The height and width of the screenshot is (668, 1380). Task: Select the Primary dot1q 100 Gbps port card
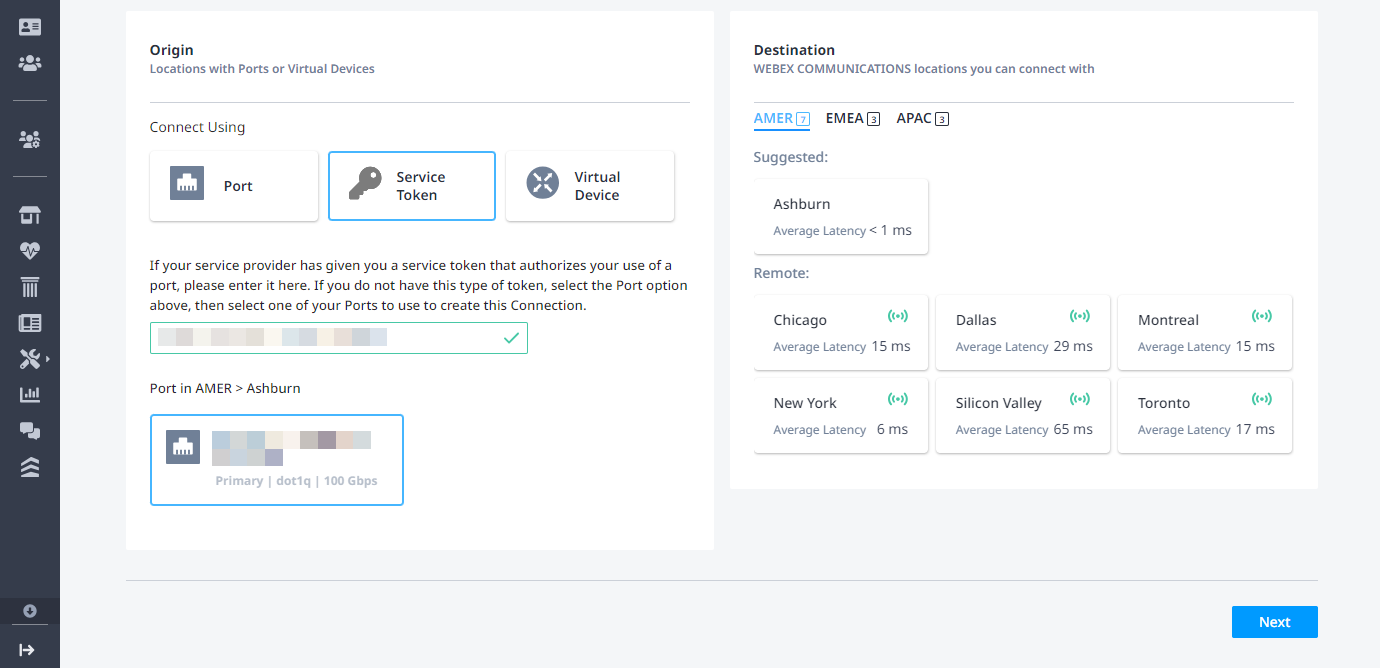[277, 460]
